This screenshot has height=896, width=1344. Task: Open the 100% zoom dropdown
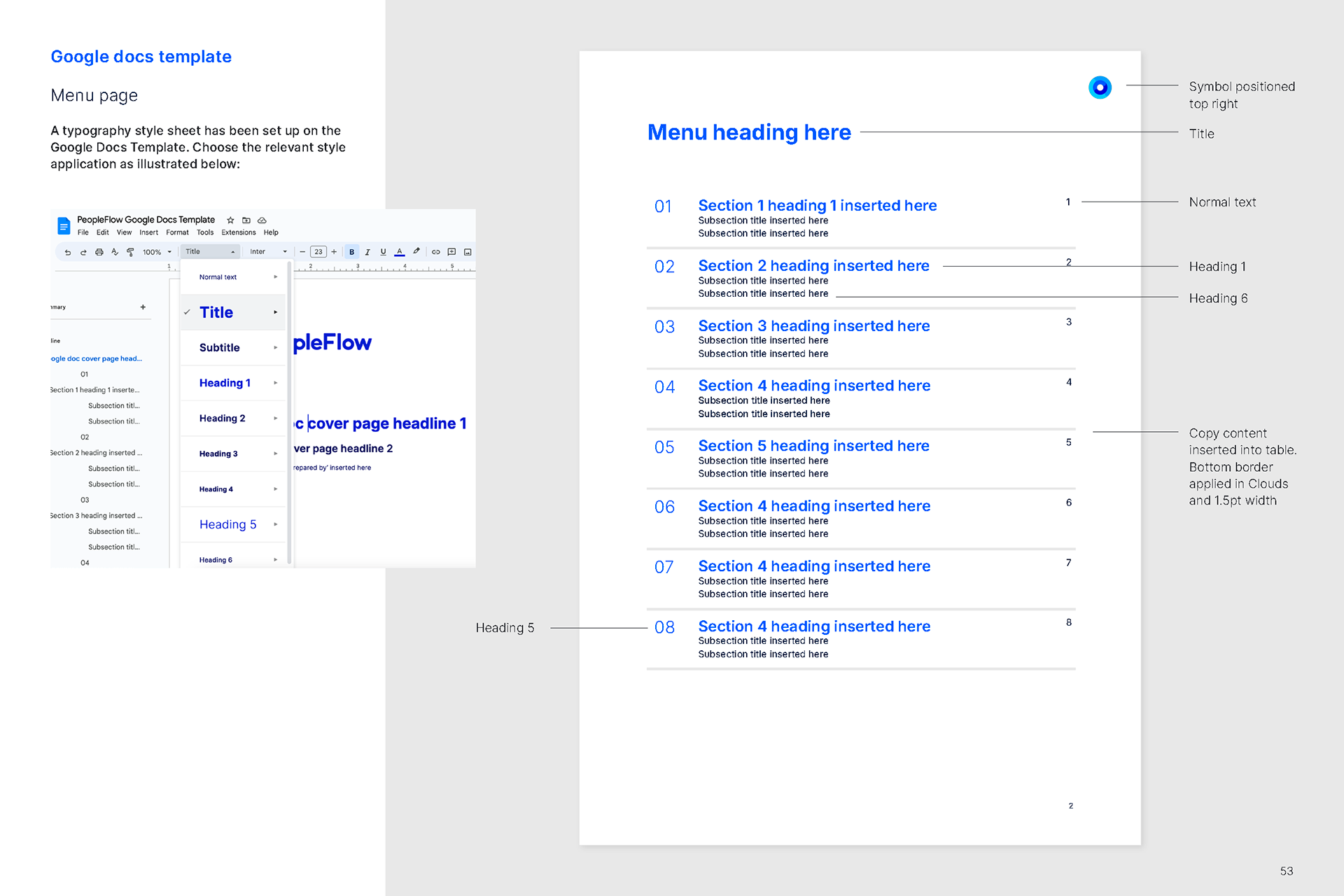[157, 252]
